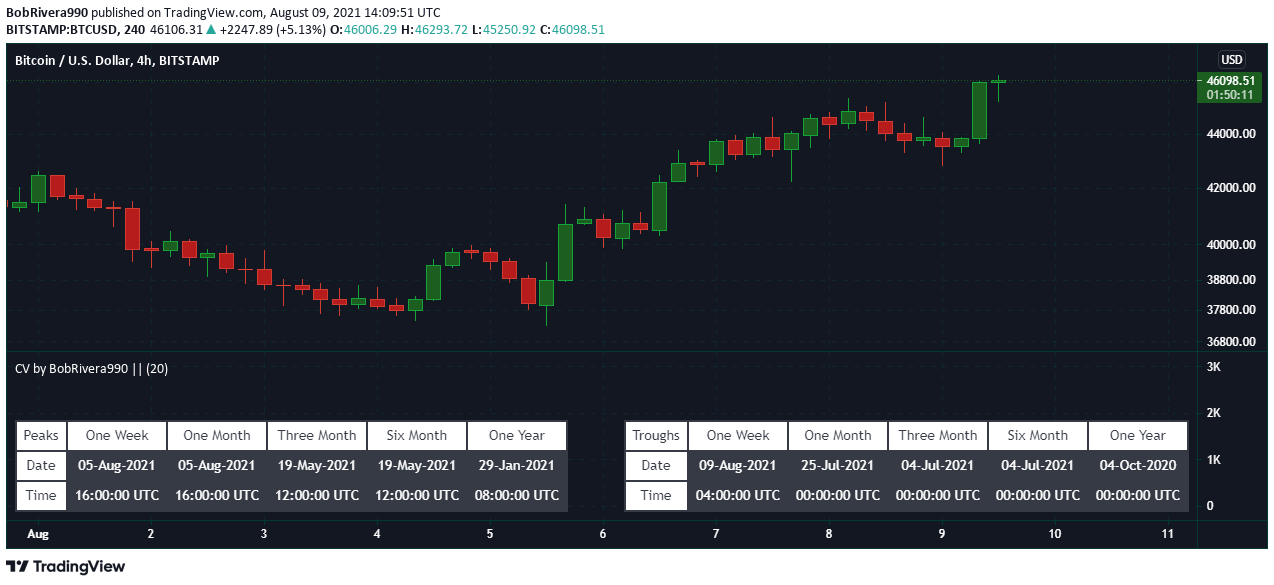
Task: Click the USD currency badge
Action: (x=1231, y=60)
